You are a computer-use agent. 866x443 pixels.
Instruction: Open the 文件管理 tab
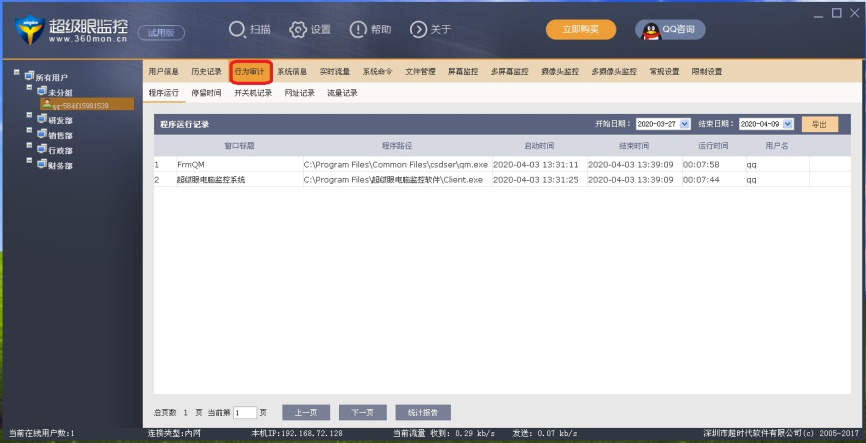click(x=420, y=71)
